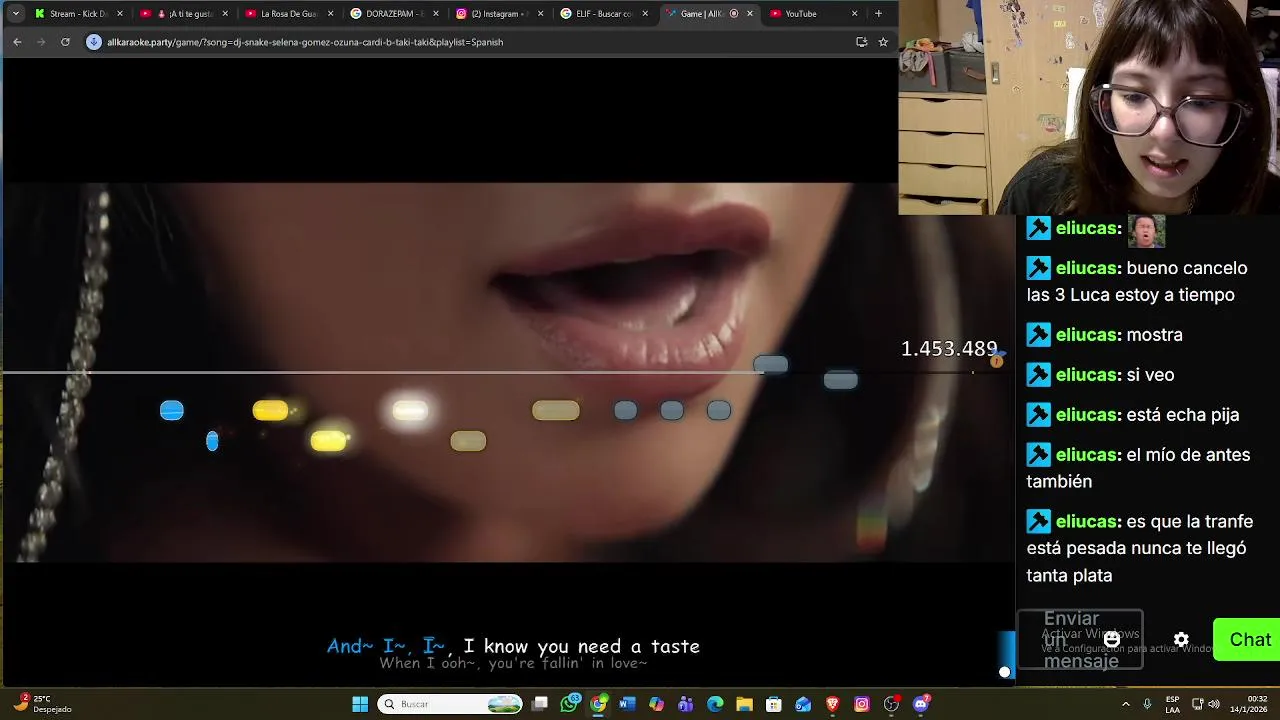Open the emoji picker in chat
This screenshot has width=1280, height=720.
click(1112, 640)
